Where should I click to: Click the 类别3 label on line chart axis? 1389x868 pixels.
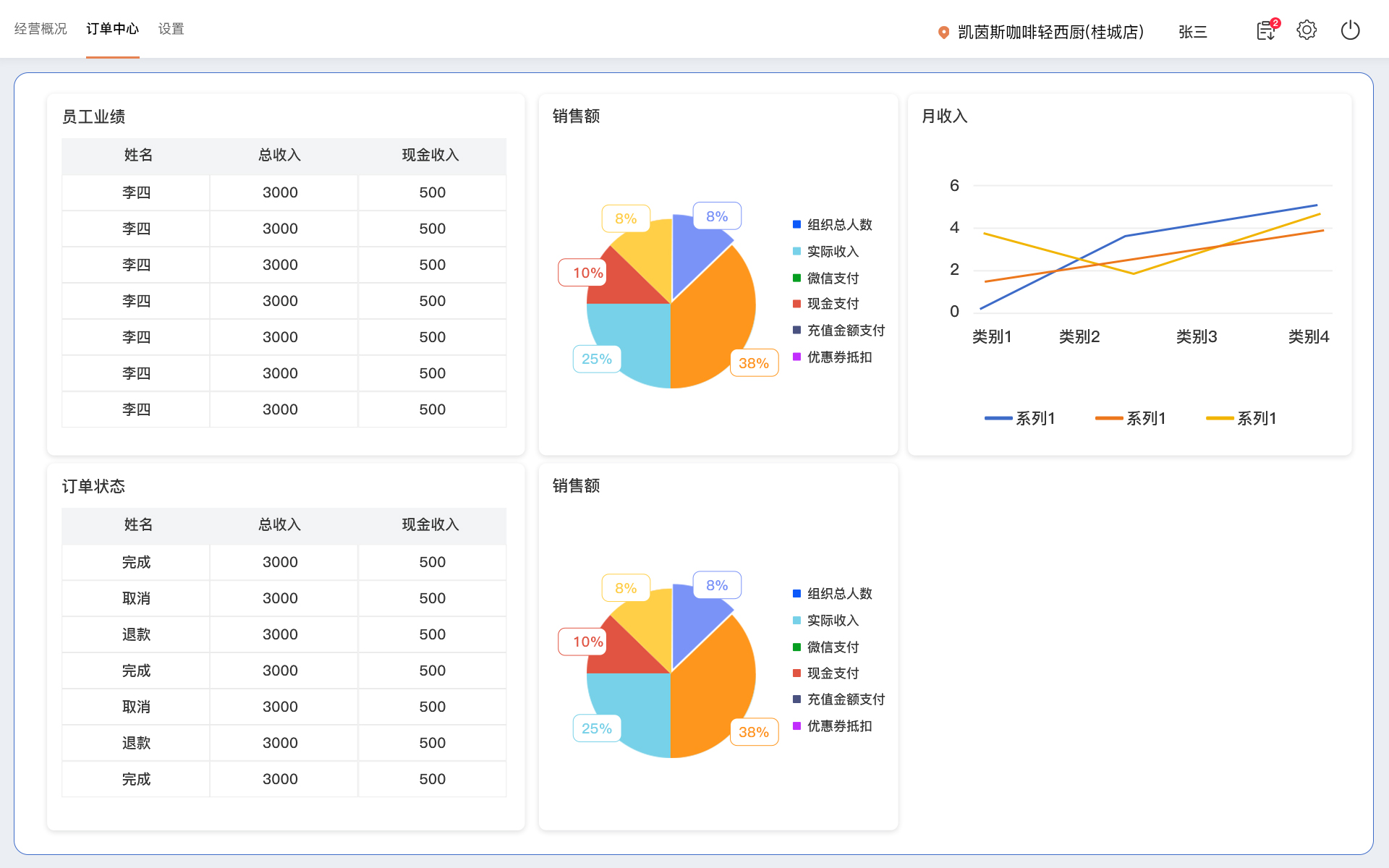point(1197,336)
